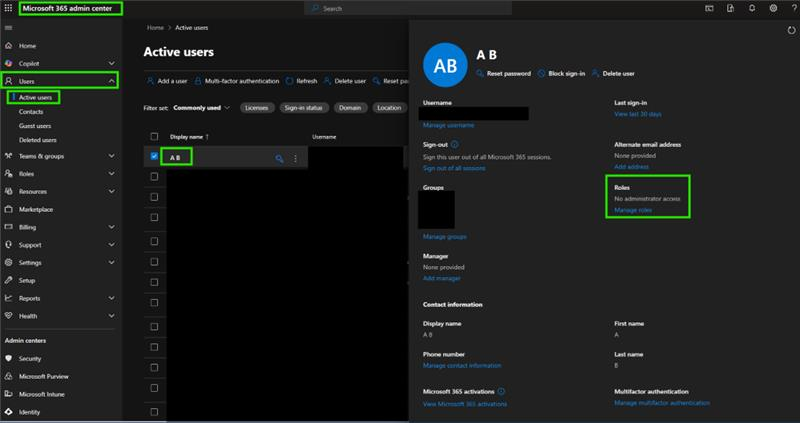Click Delete user in users toolbar
Viewport: 800px width, 423px height.
click(x=345, y=81)
